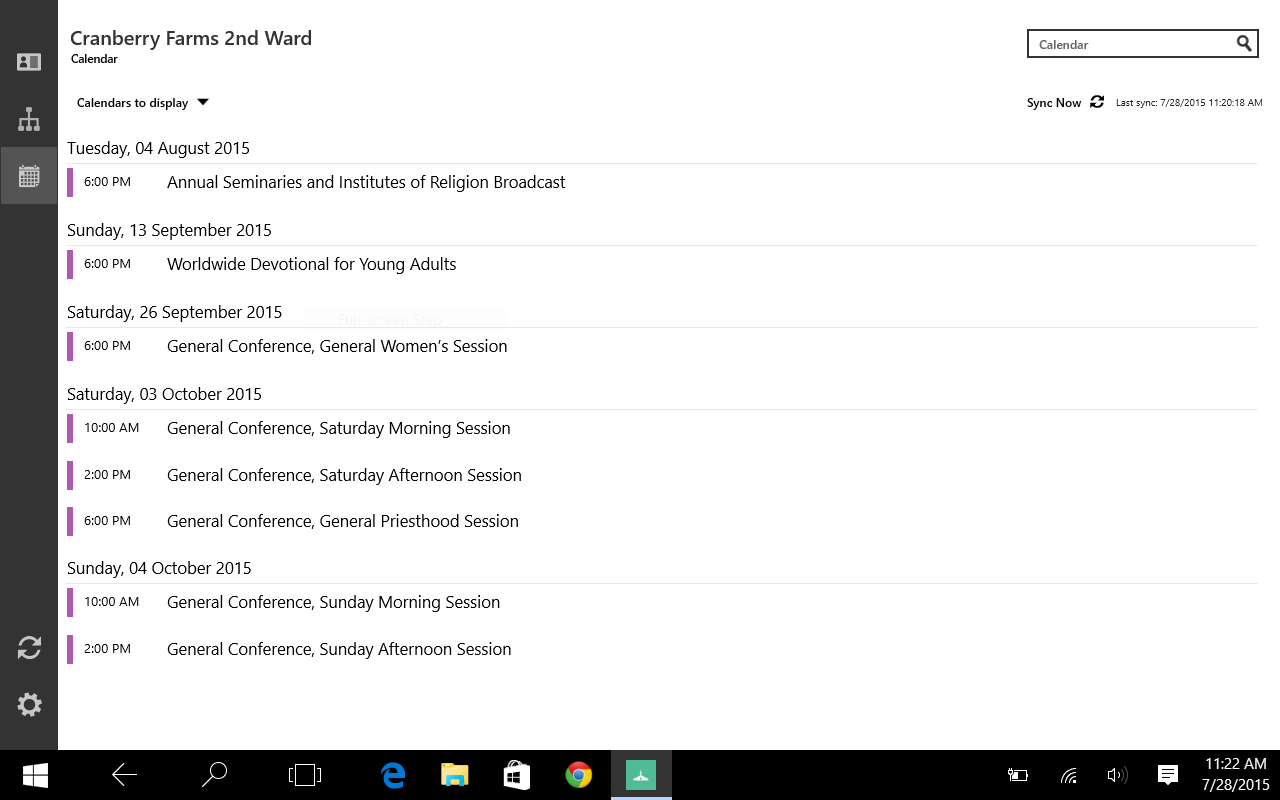1280x800 pixels.
Task: Click the refresh icon beside Sync Now
Action: point(1097,102)
